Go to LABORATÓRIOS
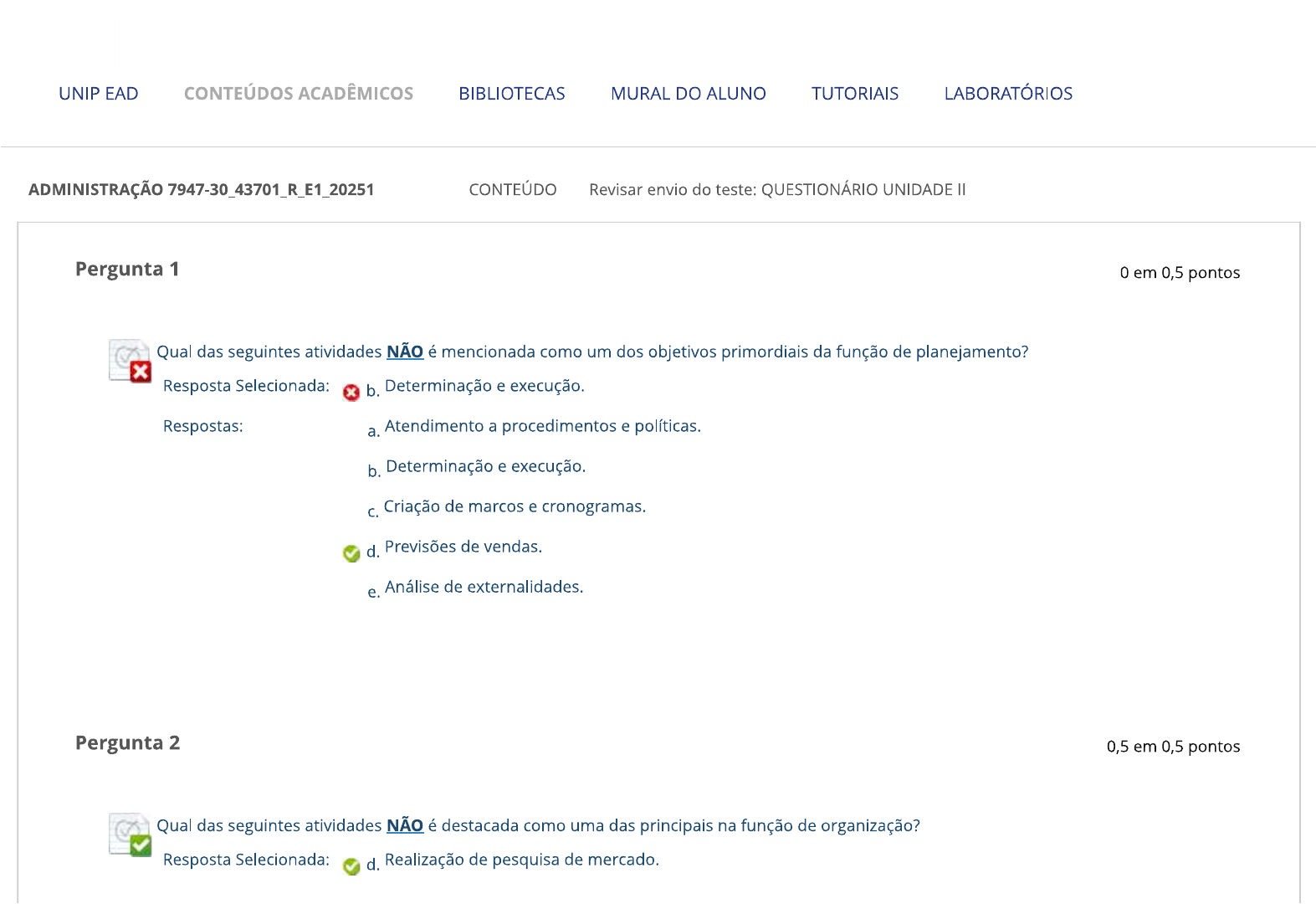 (x=1008, y=94)
